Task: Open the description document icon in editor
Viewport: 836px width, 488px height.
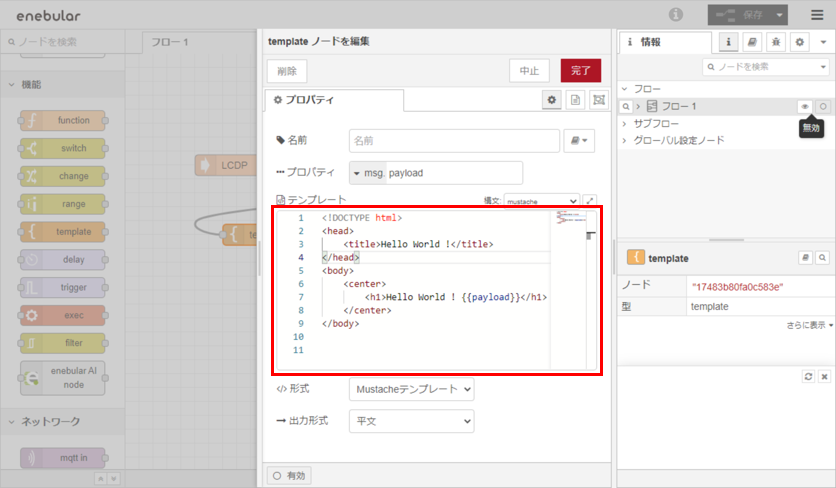Action: [x=575, y=100]
